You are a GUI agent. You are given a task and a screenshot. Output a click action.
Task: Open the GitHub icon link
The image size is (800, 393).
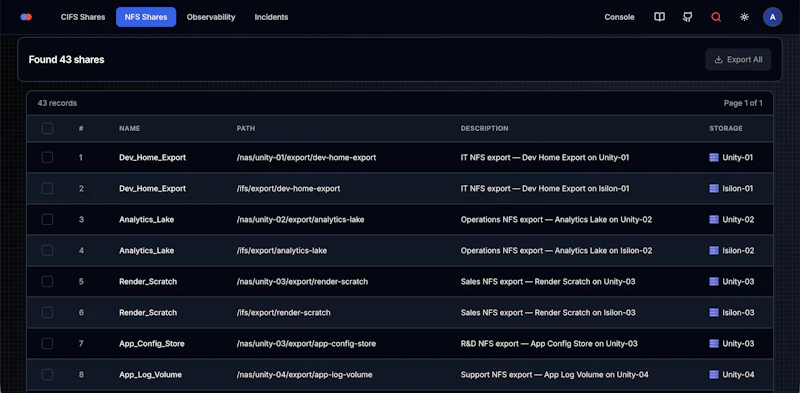coord(688,17)
